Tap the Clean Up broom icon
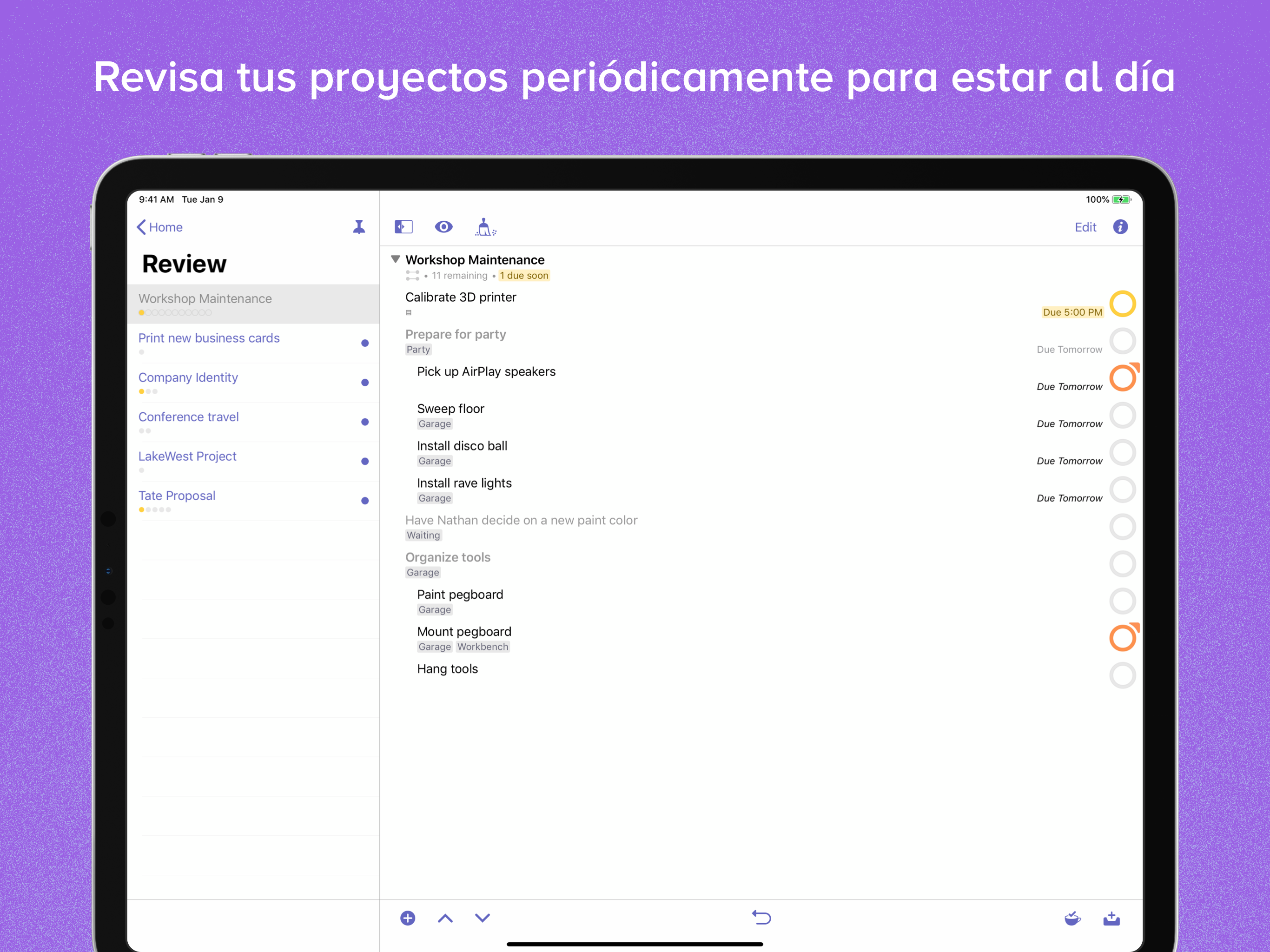The height and width of the screenshot is (952, 1270). tap(485, 227)
